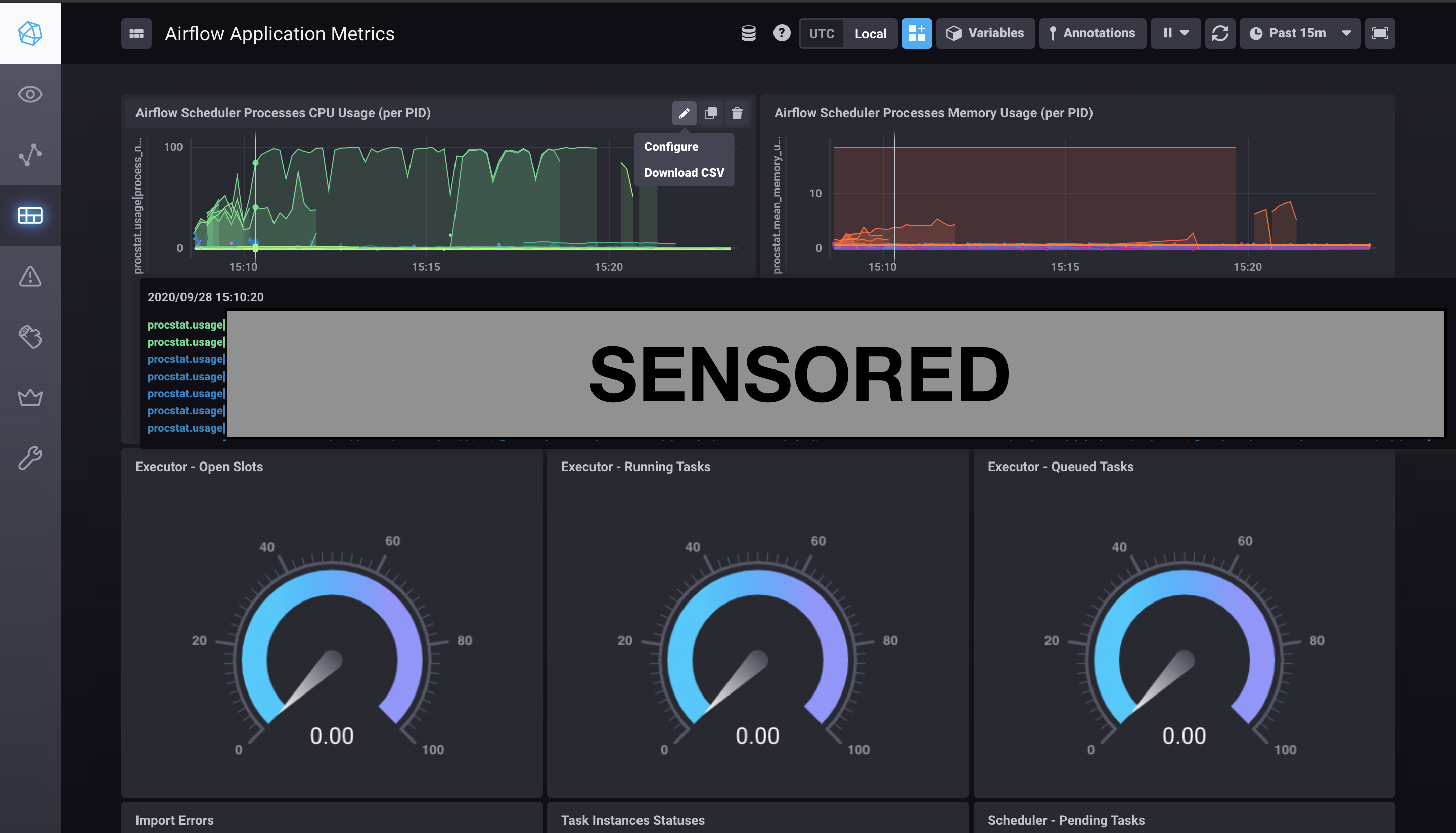
Task: Open the Data Explorer graph icon
Action: point(30,155)
